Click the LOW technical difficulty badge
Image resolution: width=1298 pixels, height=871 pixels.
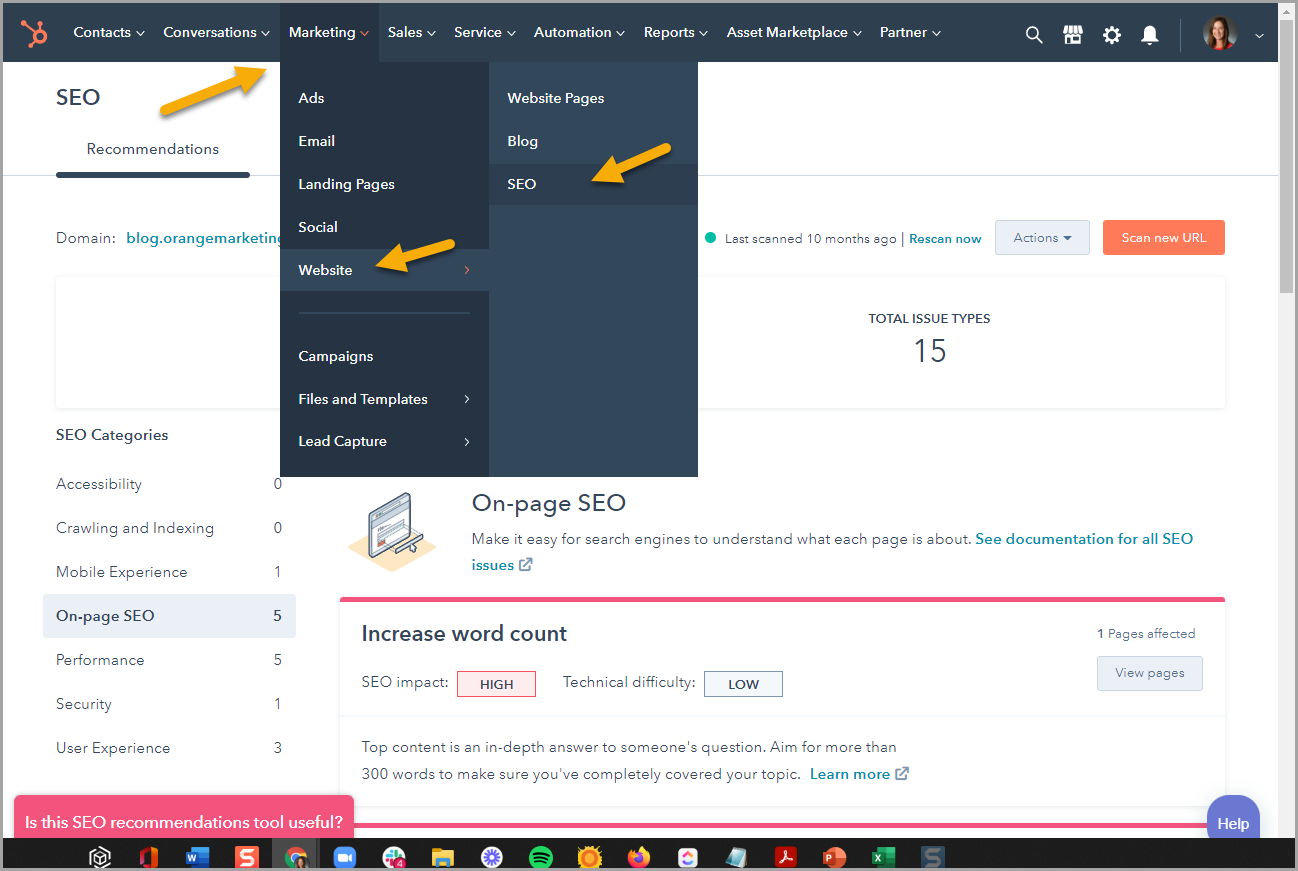(743, 684)
